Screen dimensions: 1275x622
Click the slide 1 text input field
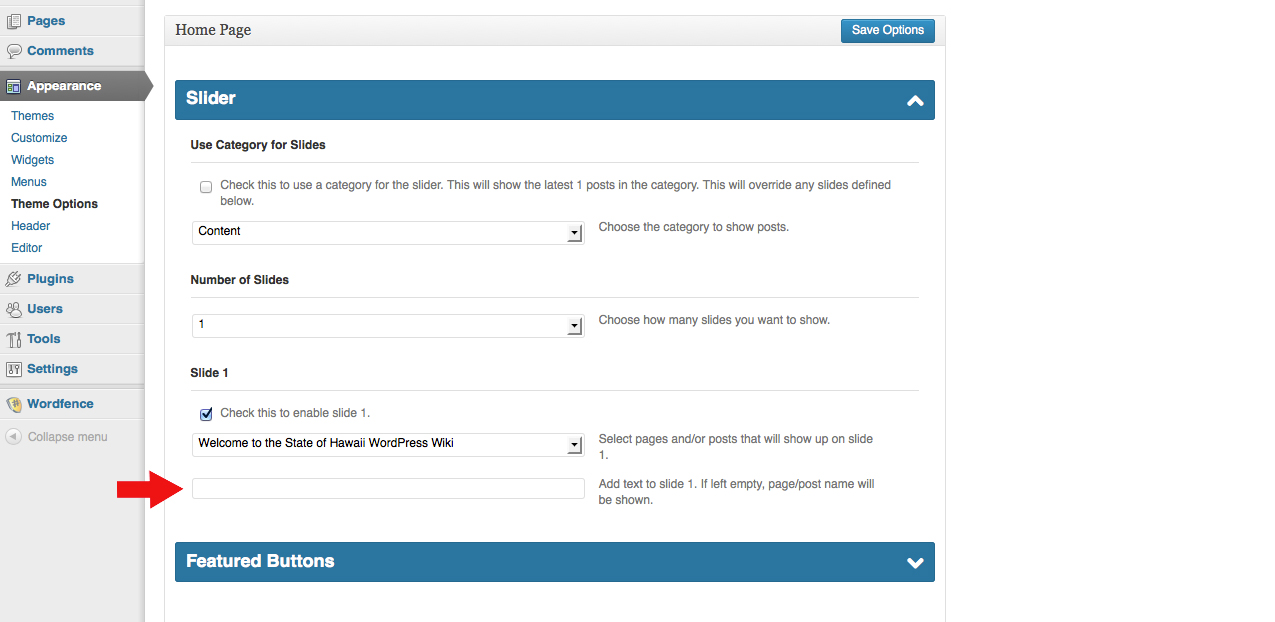[388, 488]
